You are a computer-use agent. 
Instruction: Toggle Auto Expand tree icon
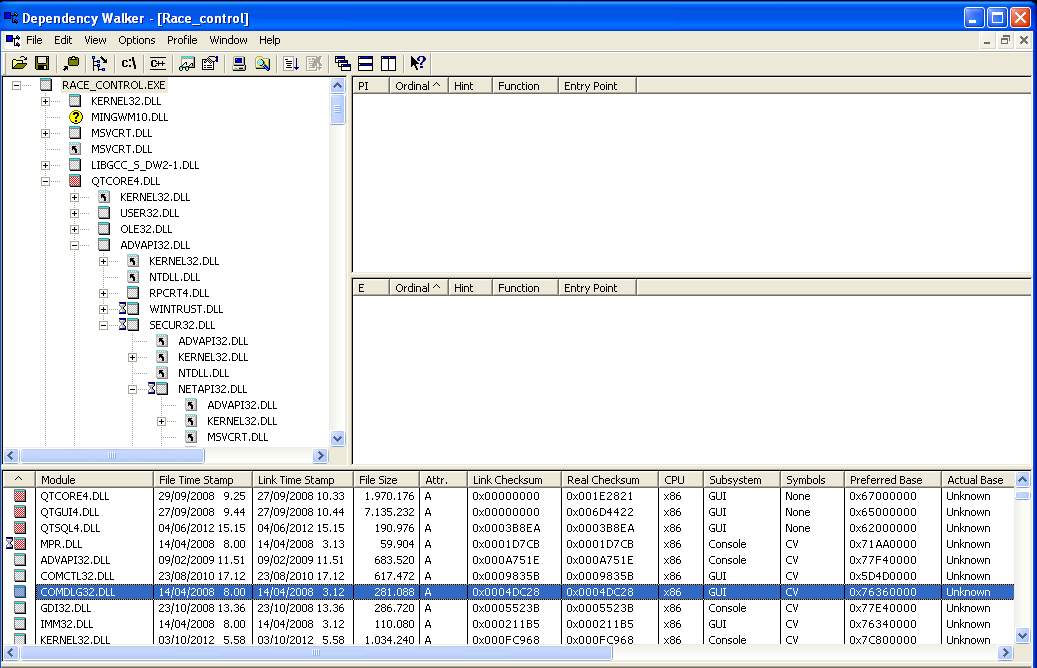point(99,63)
